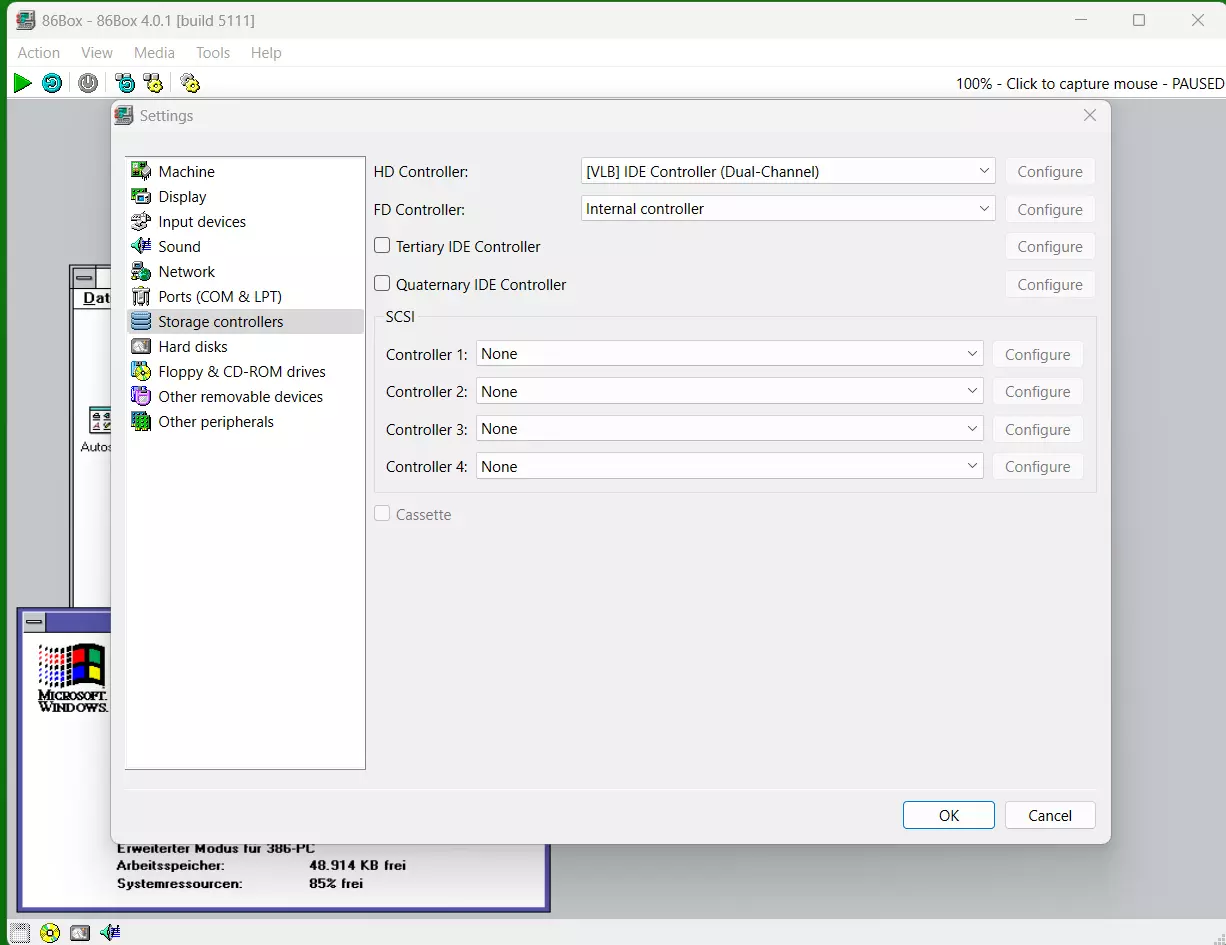Click the 86Box title bar app icon

(x=26, y=20)
